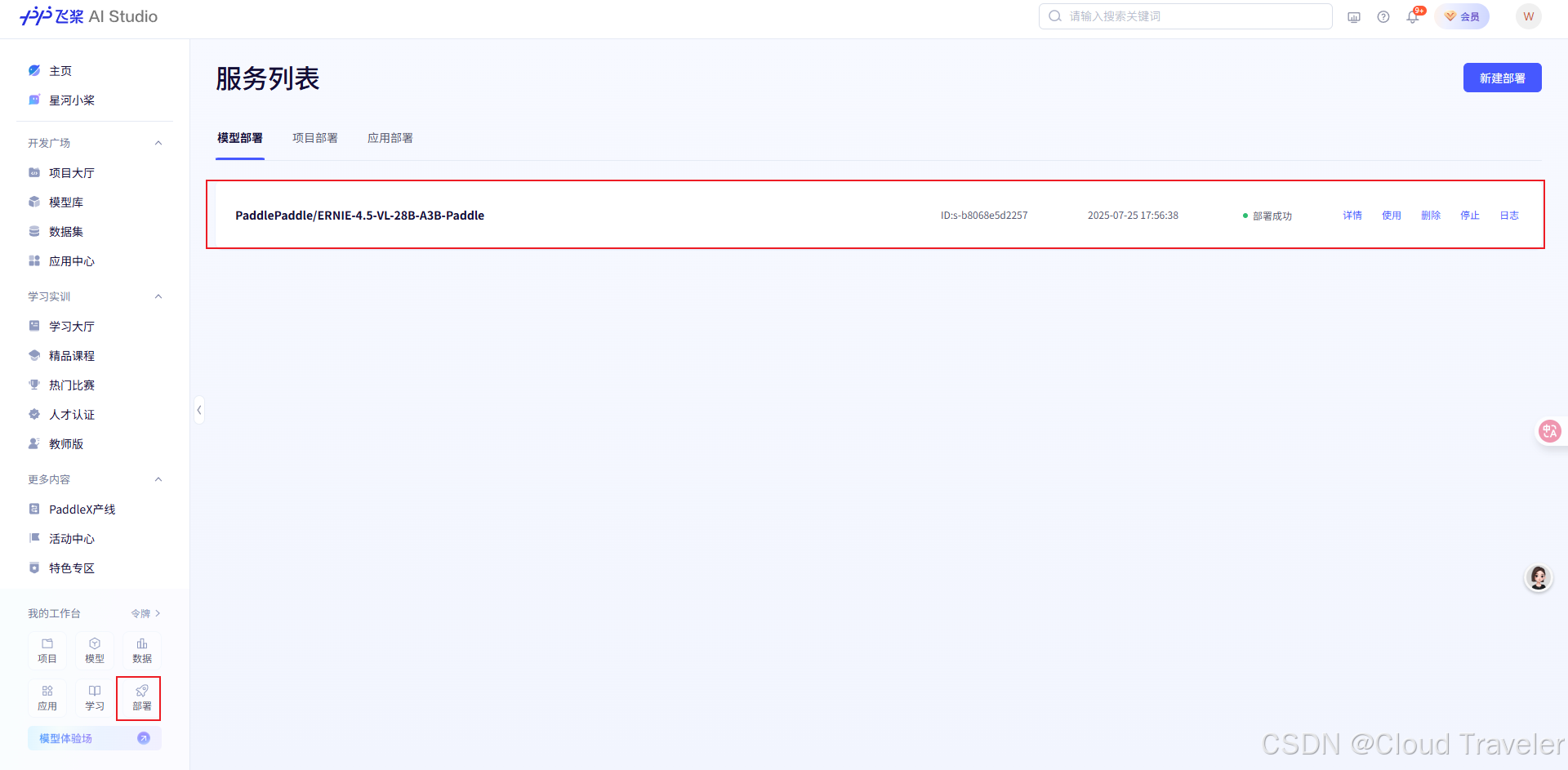This screenshot has width=1568, height=770.
Task: Open 应用 in my workbench
Action: point(47,698)
